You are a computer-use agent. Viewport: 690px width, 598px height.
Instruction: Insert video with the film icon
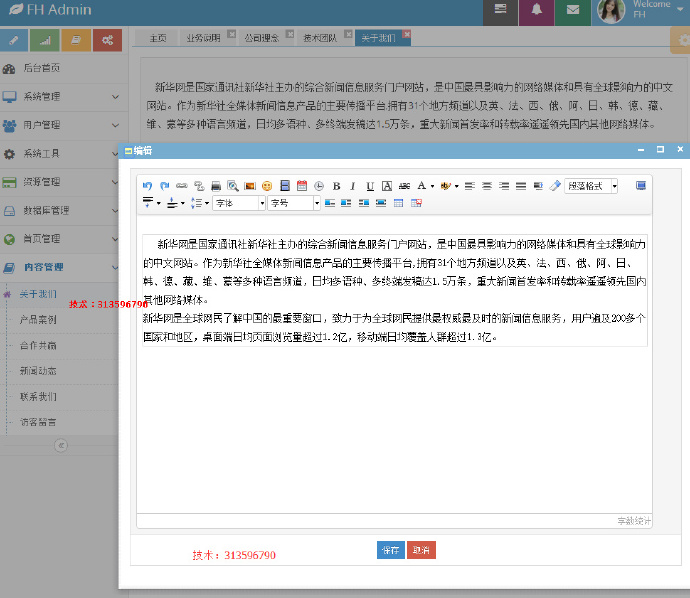[285, 186]
